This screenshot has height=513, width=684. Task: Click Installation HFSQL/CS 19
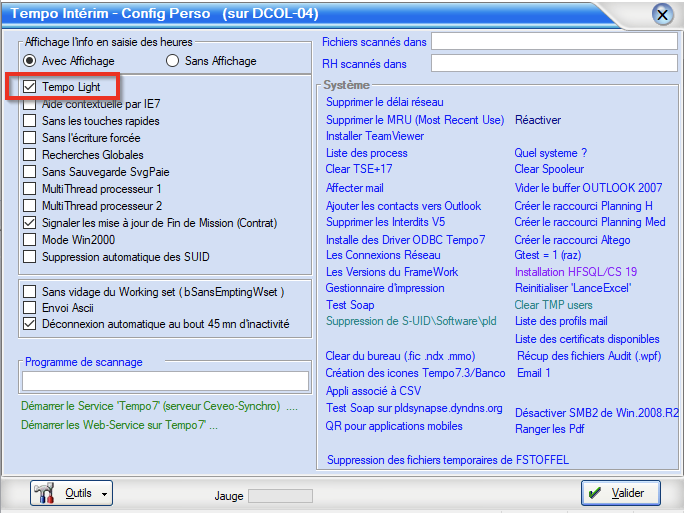576,272
